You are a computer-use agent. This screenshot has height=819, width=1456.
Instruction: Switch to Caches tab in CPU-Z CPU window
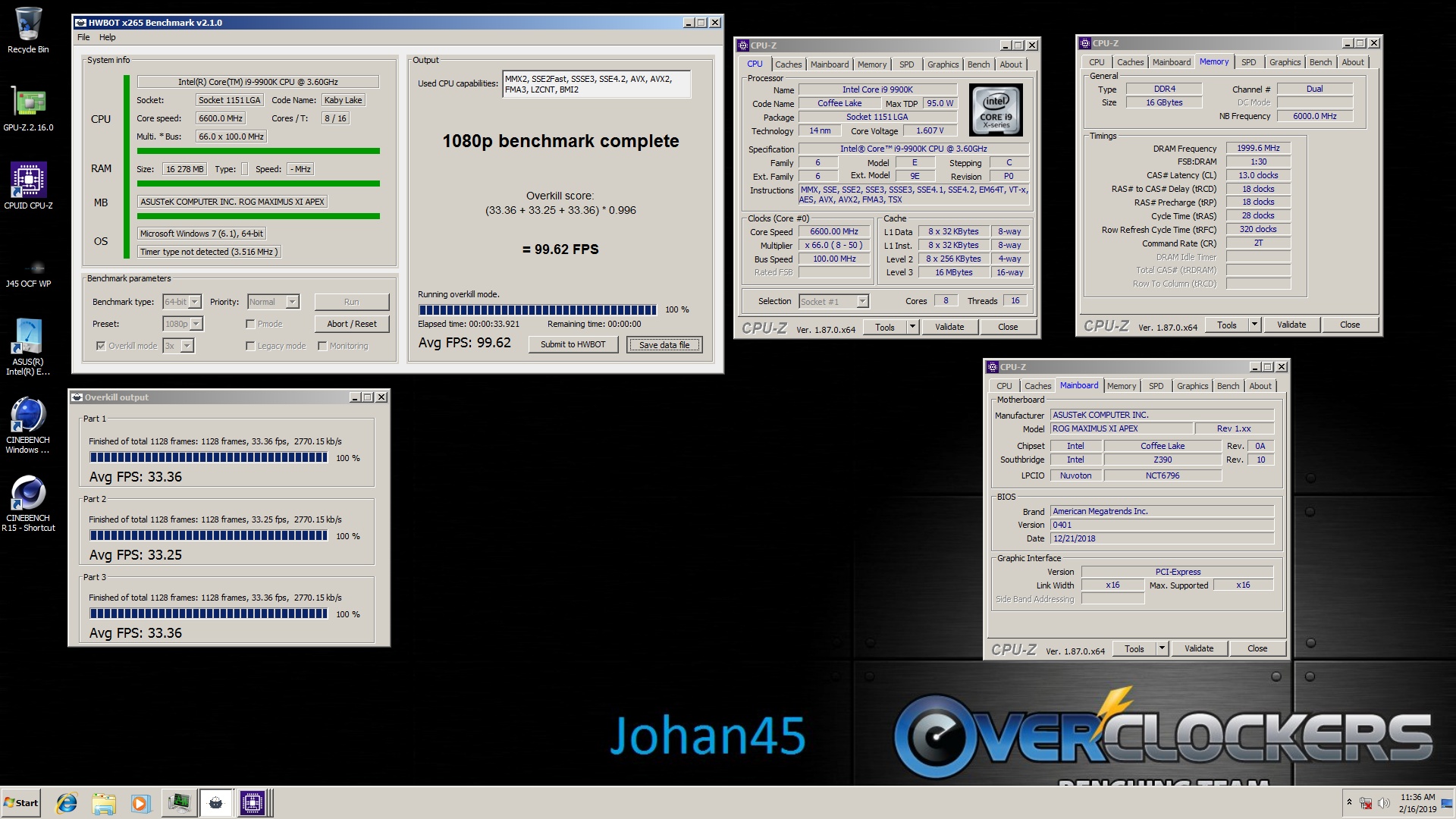(x=788, y=64)
